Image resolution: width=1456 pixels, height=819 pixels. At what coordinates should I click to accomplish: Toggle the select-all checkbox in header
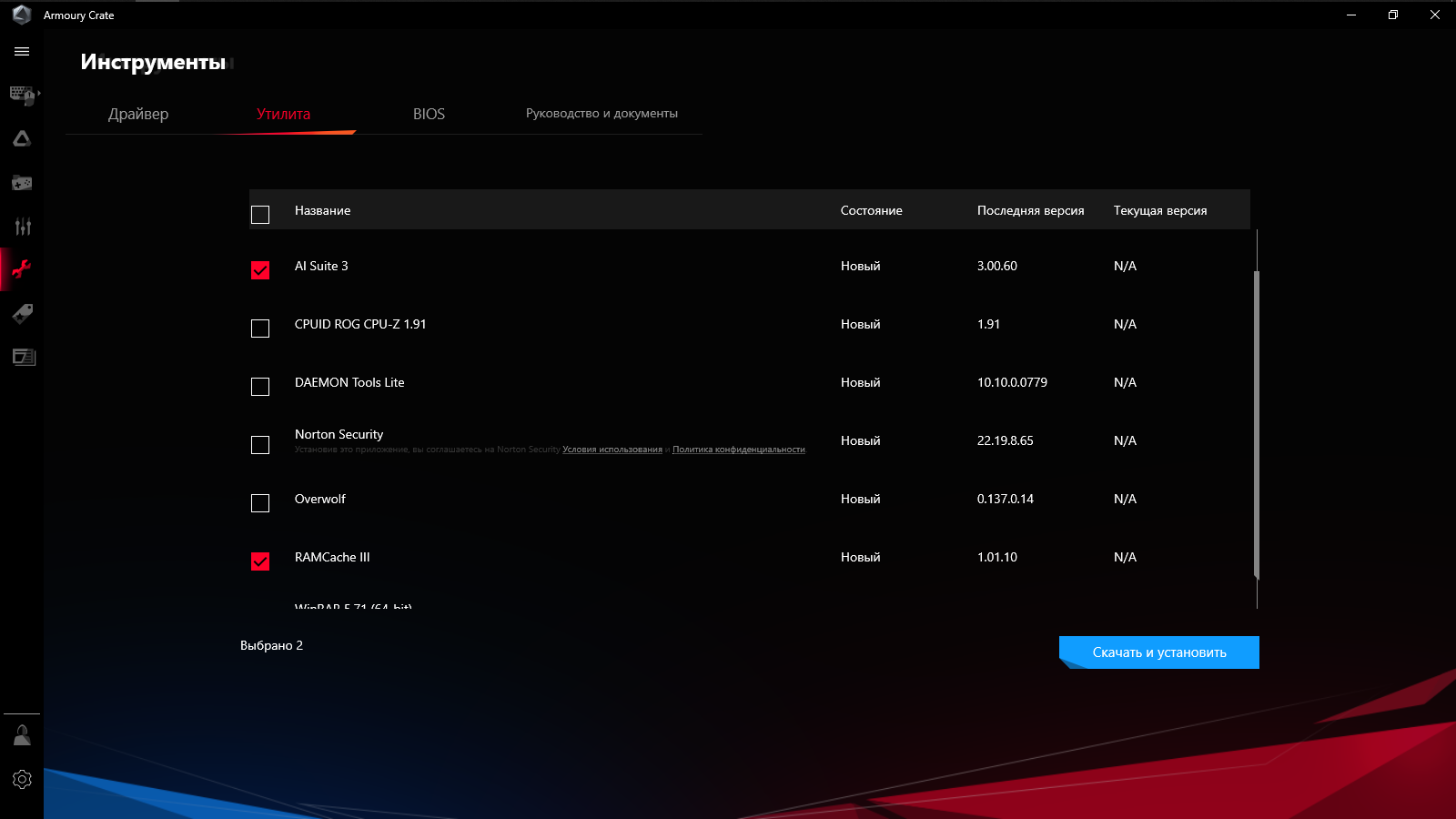[260, 215]
